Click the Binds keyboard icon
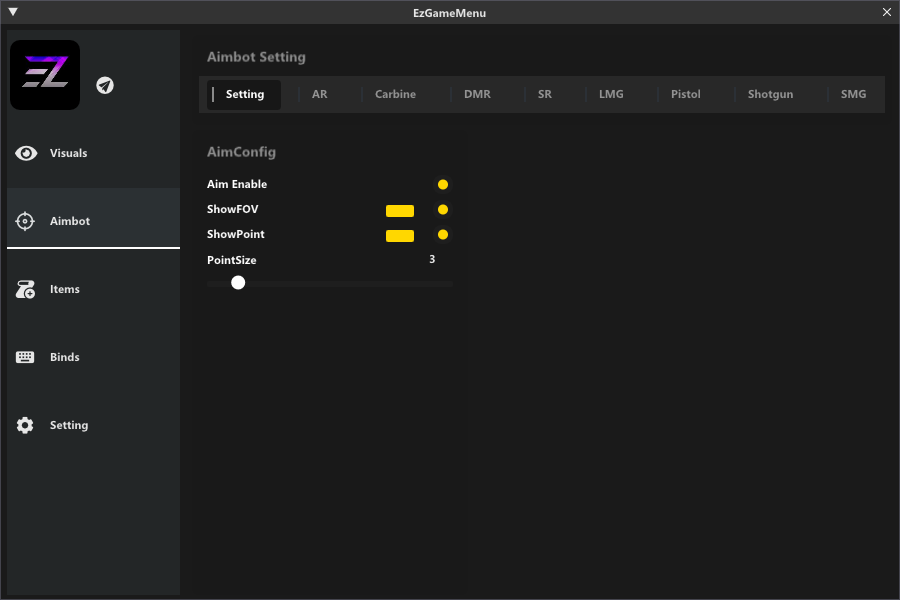900x600 pixels. click(x=25, y=357)
